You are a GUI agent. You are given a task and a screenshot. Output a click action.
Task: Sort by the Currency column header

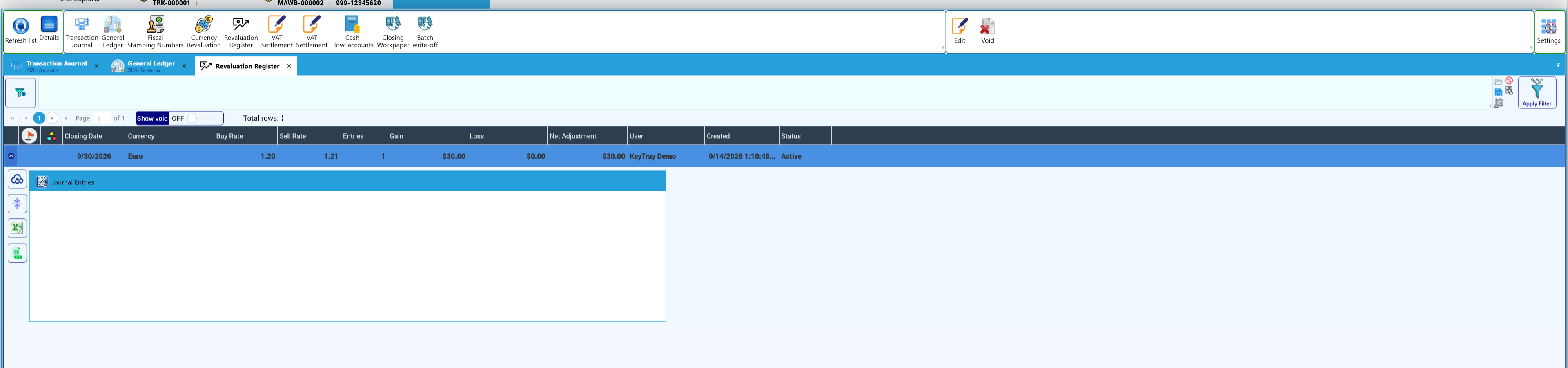pyautogui.click(x=170, y=136)
